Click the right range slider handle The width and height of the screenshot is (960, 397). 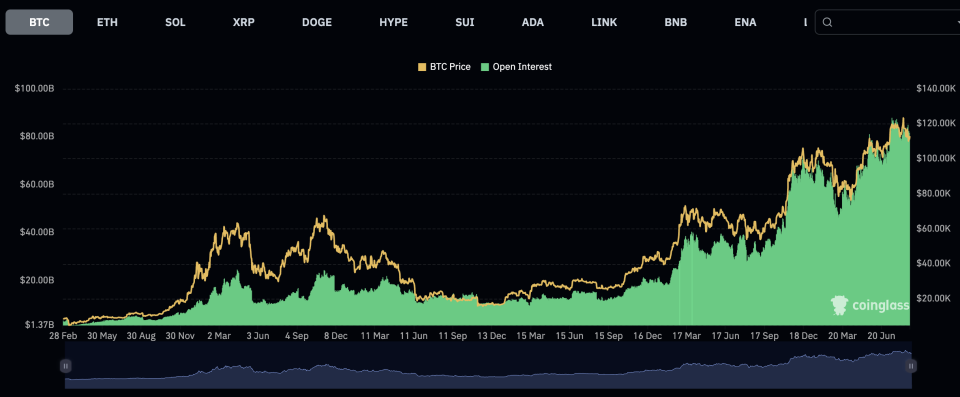[x=911, y=366]
